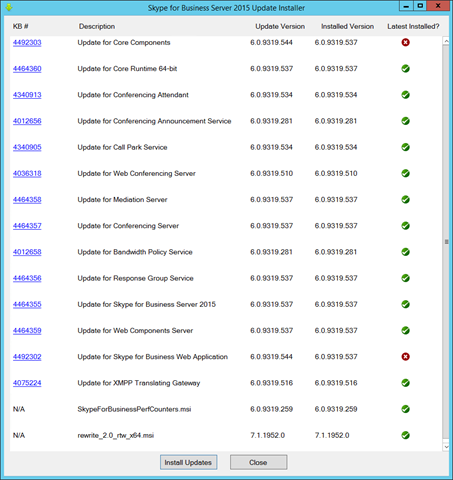This screenshot has width=453, height=480.
Task: Open KB link 4492302
Action: point(27,357)
